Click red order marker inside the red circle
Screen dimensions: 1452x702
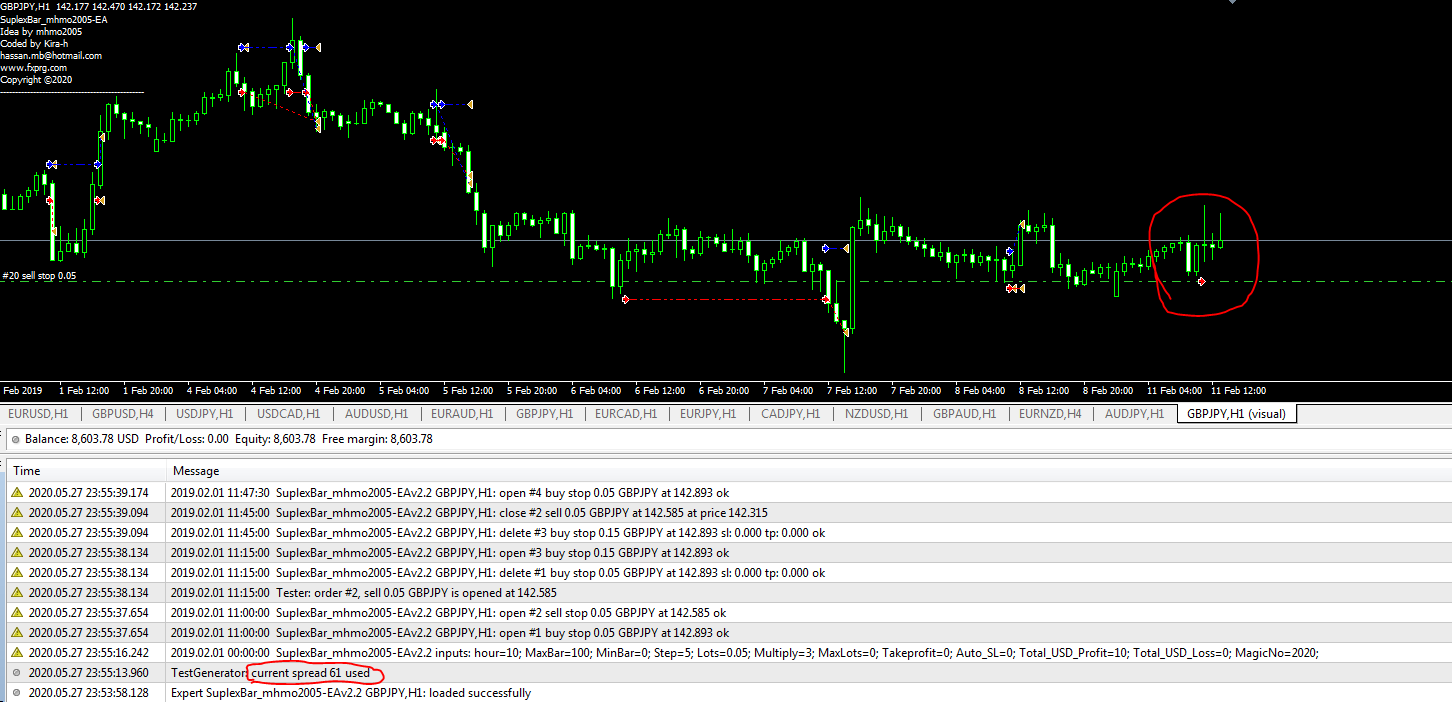(1201, 282)
